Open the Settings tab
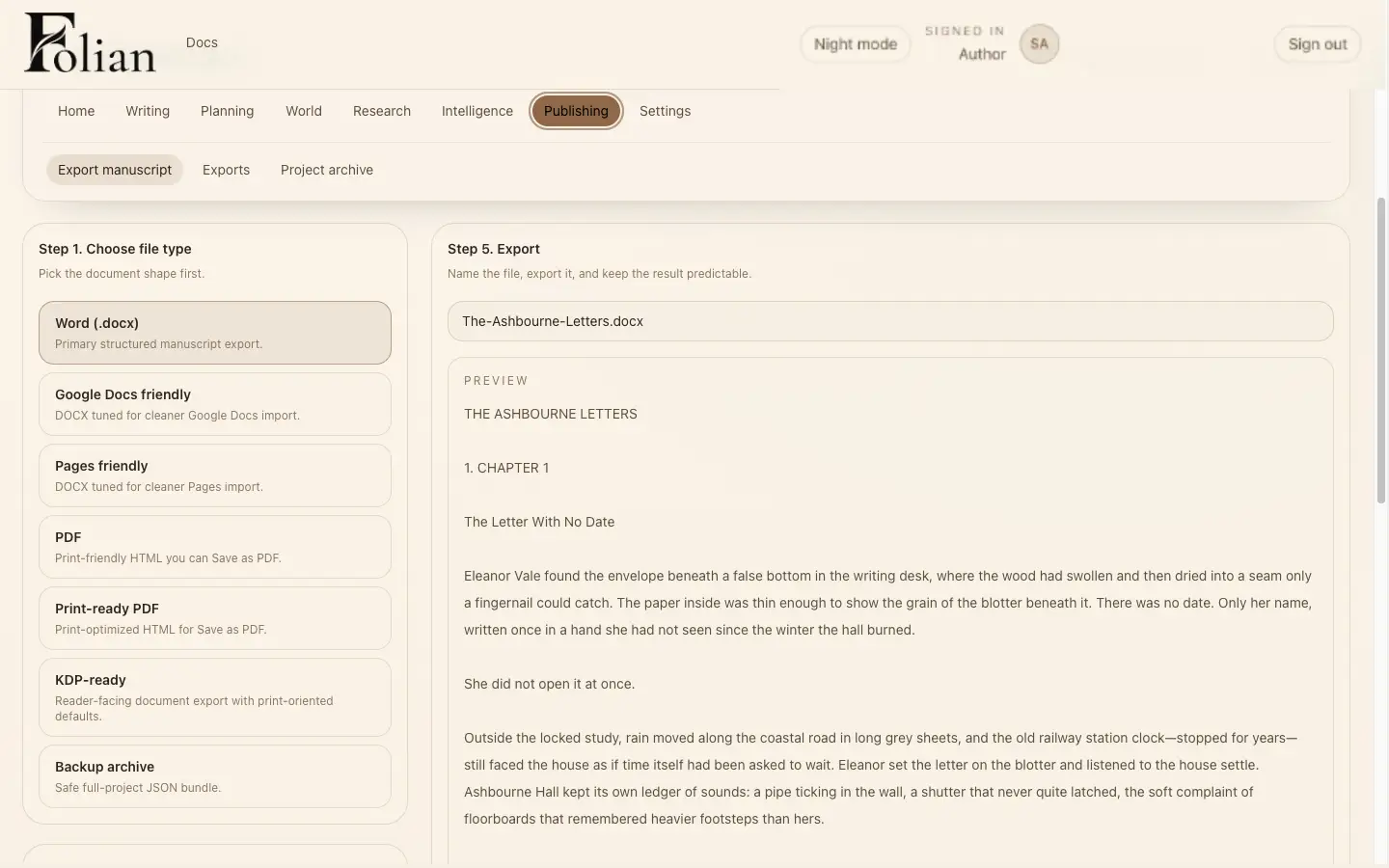This screenshot has width=1389, height=868. (x=666, y=111)
